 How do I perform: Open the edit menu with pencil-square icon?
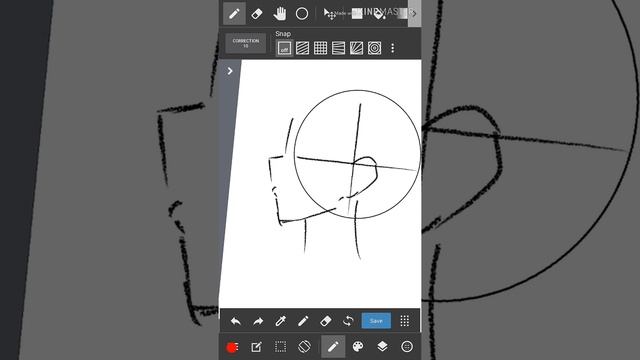click(x=256, y=347)
